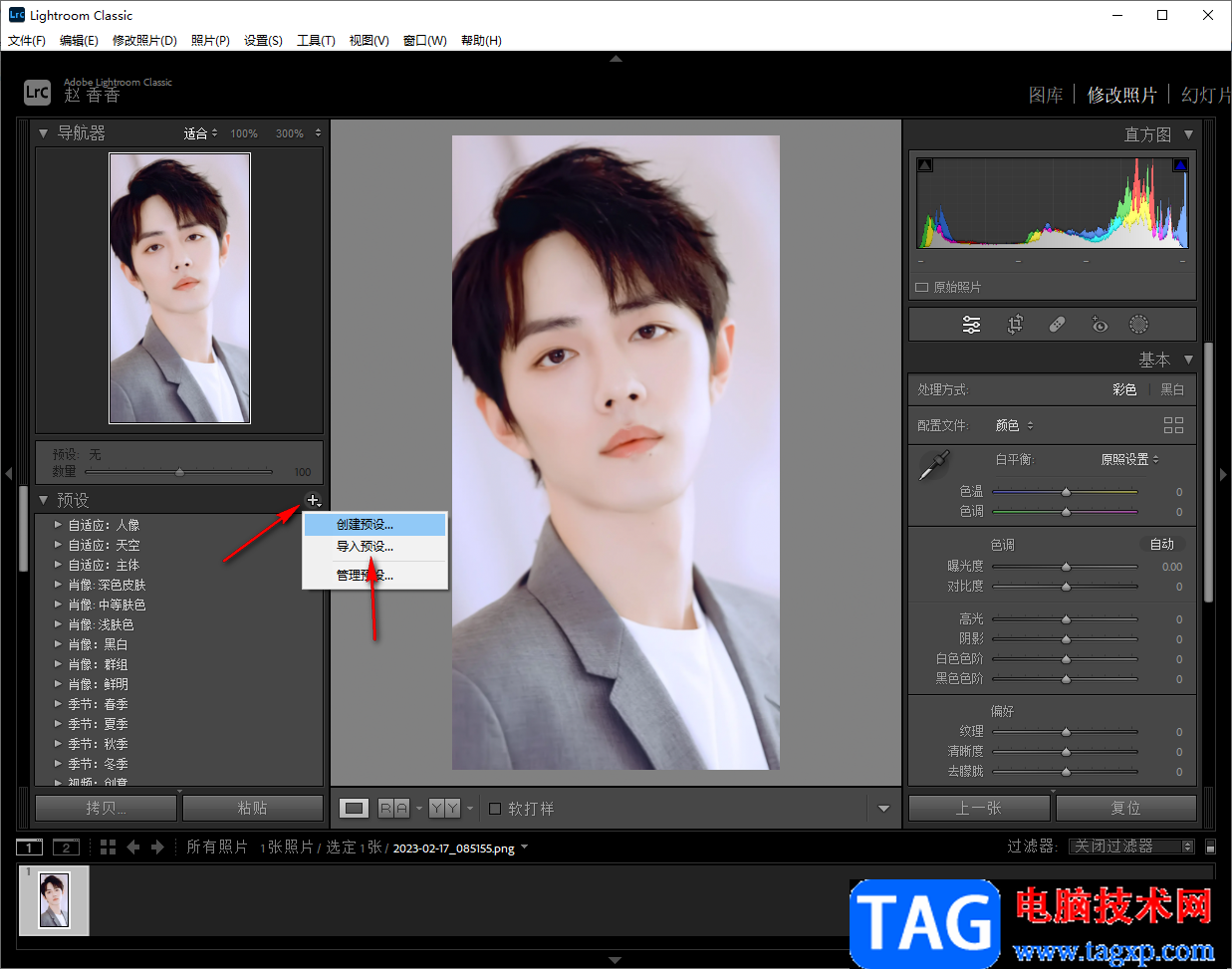Adjust the Dehaze slider 去朦胧
Image resolution: width=1232 pixels, height=969 pixels.
tap(1066, 772)
